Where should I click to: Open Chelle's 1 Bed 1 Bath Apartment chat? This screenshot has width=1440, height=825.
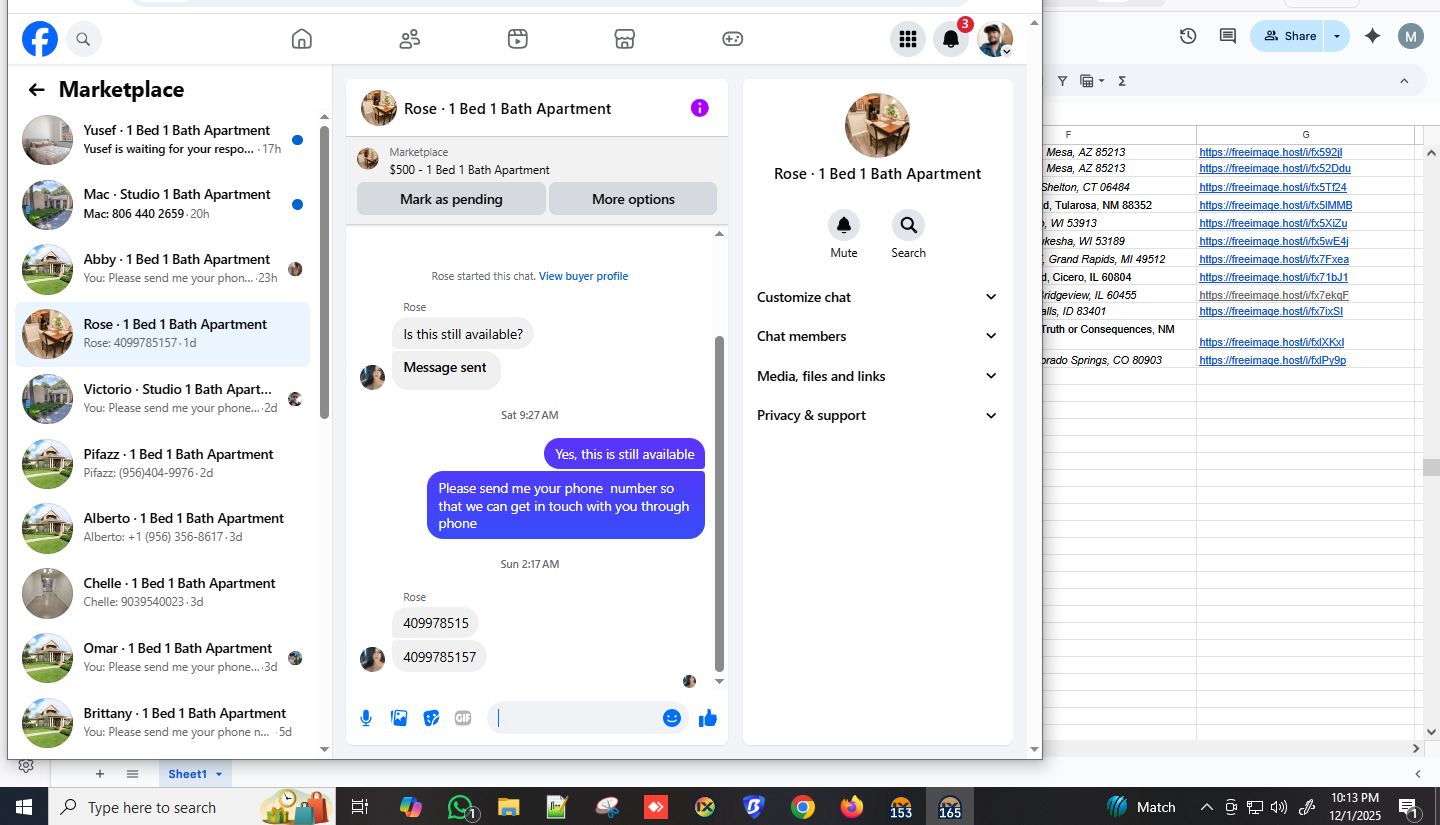[x=162, y=593]
